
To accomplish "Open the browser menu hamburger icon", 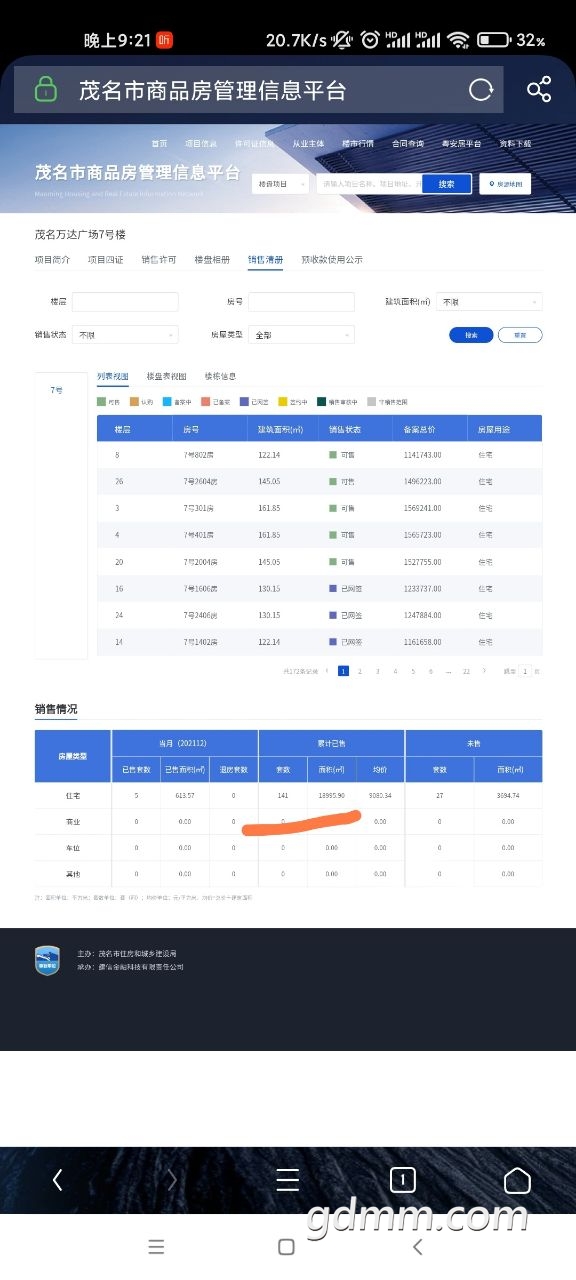I will click(288, 1180).
